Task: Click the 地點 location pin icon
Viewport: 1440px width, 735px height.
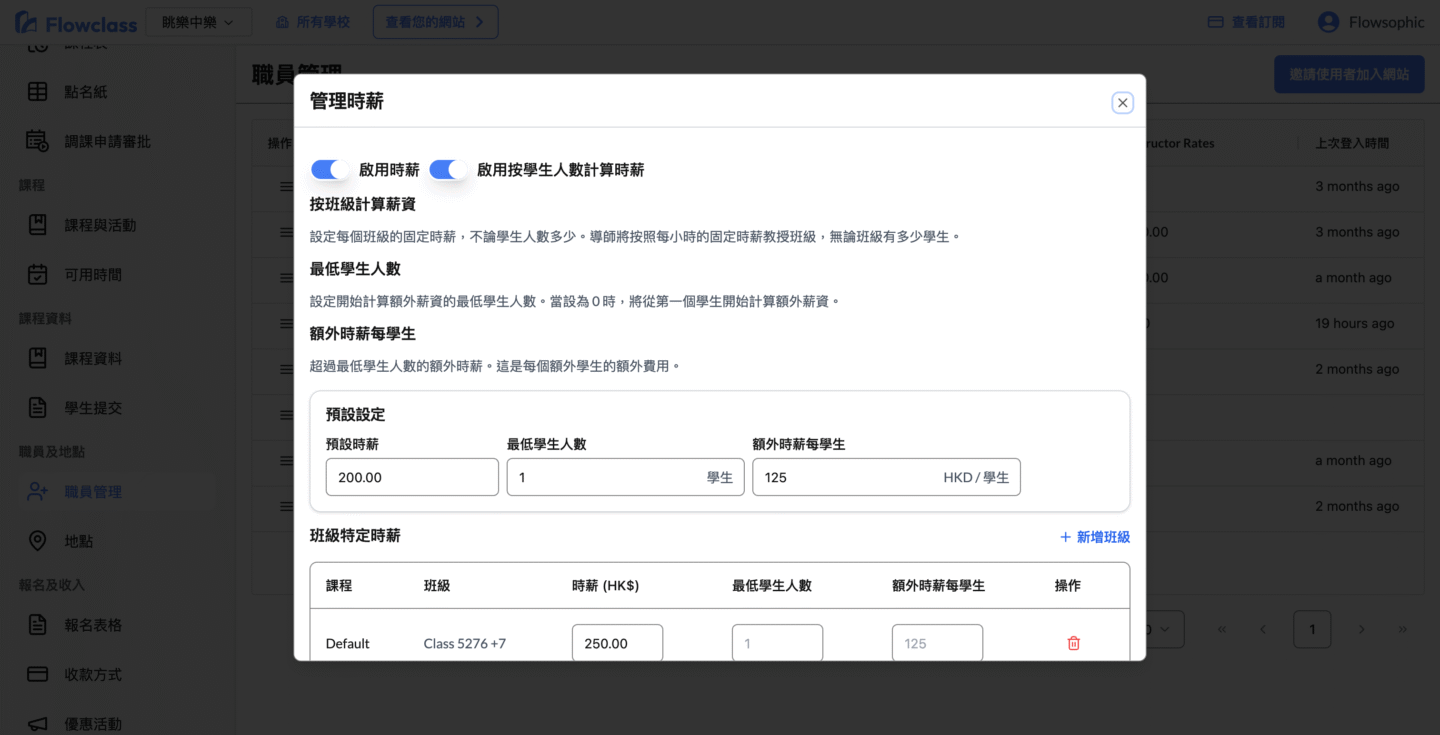Action: pyautogui.click(x=37, y=541)
